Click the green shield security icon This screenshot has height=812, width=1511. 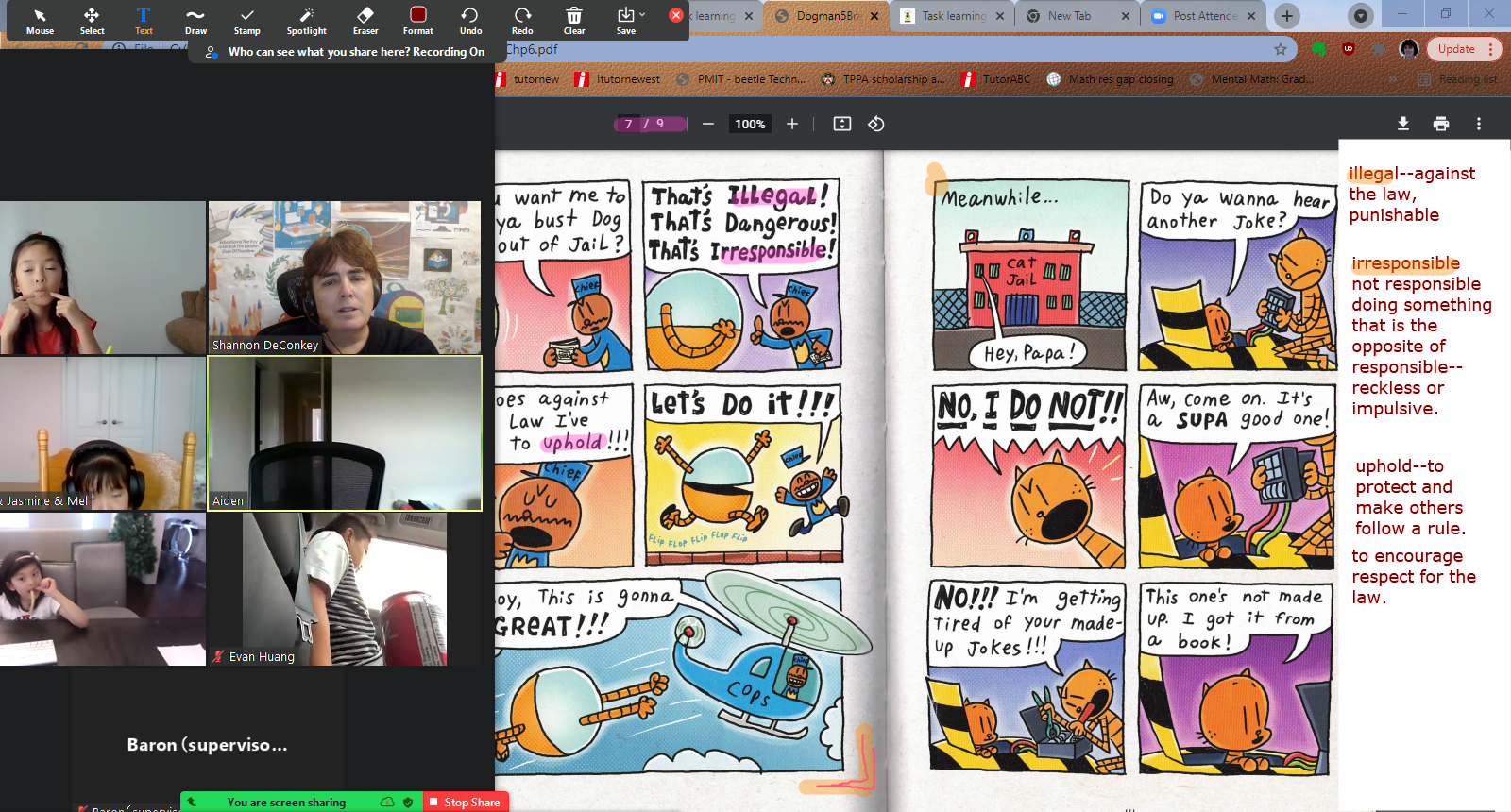pyautogui.click(x=408, y=802)
